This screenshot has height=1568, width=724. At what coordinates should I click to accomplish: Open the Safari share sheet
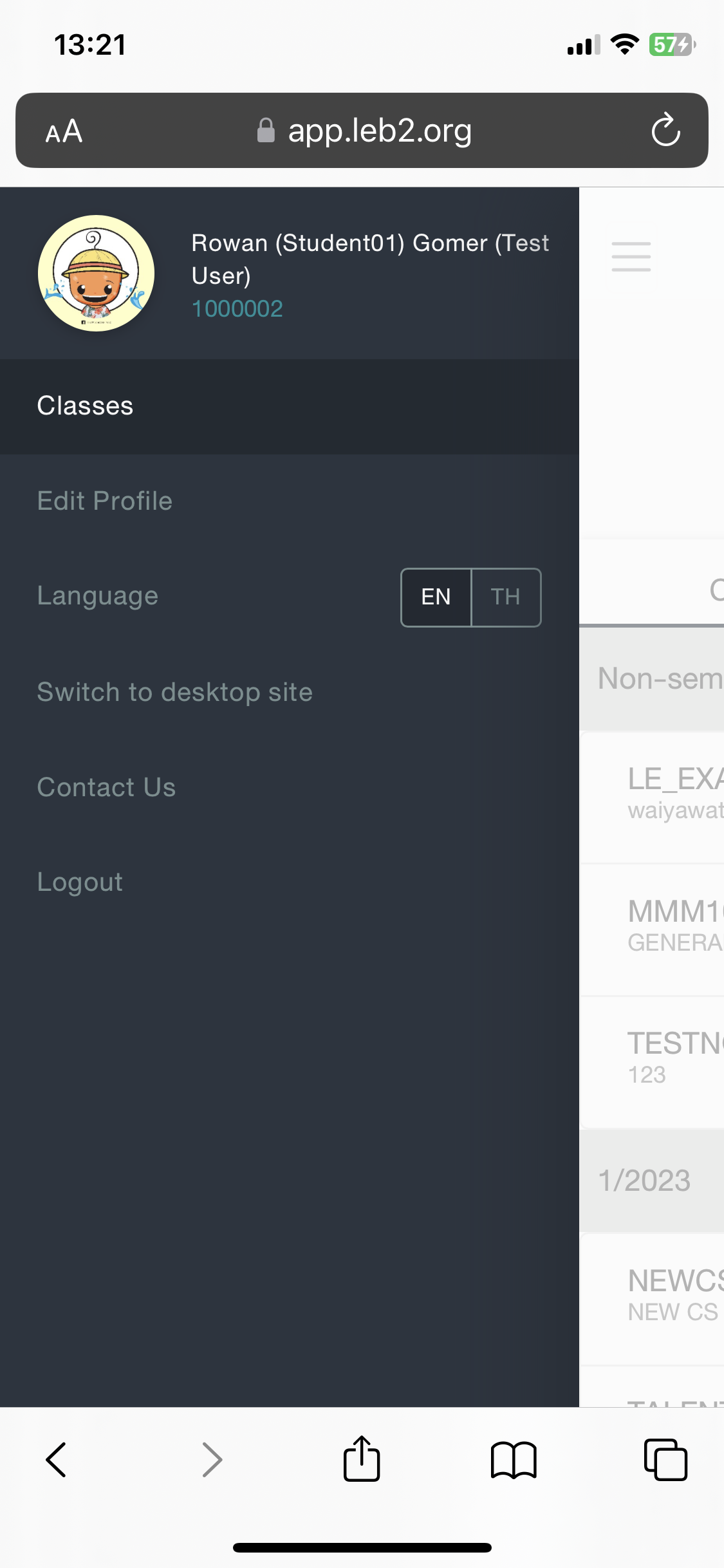coord(362,1459)
